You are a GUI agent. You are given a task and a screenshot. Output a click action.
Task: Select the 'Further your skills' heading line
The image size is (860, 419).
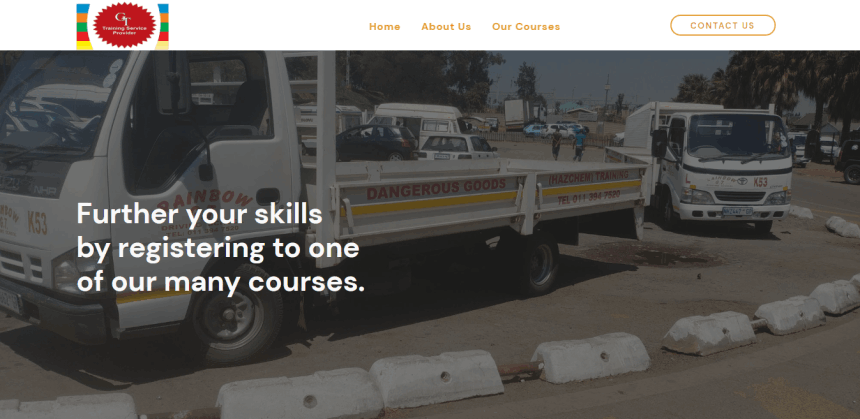(199, 214)
